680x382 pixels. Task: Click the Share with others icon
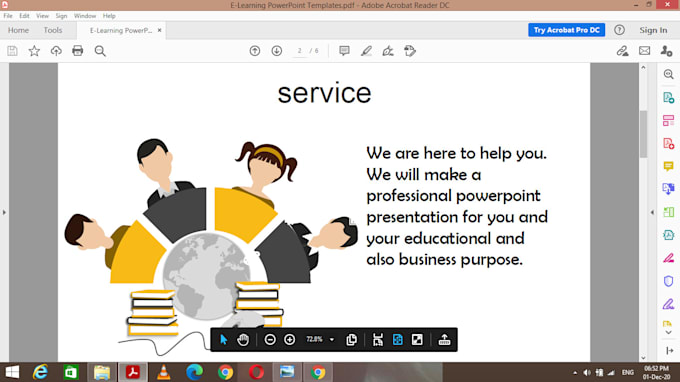667,51
